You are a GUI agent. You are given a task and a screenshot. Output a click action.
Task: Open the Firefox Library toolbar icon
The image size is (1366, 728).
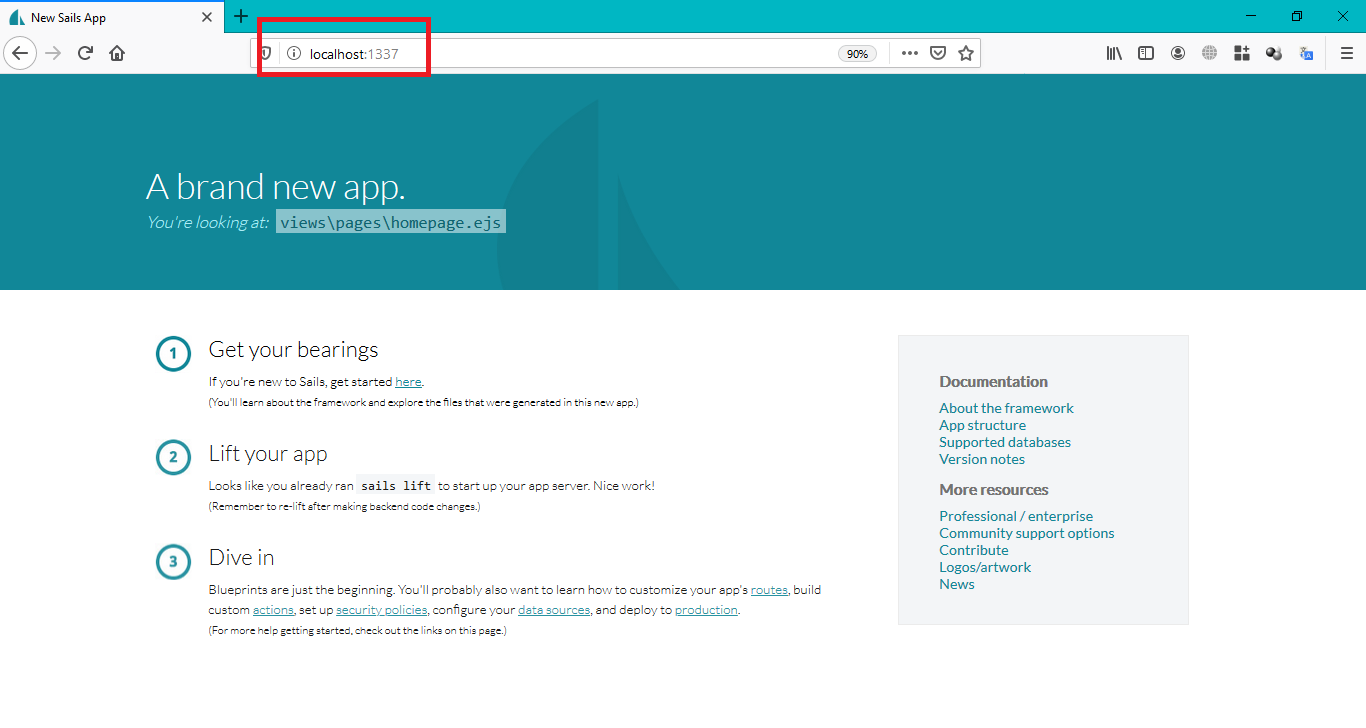point(1114,52)
